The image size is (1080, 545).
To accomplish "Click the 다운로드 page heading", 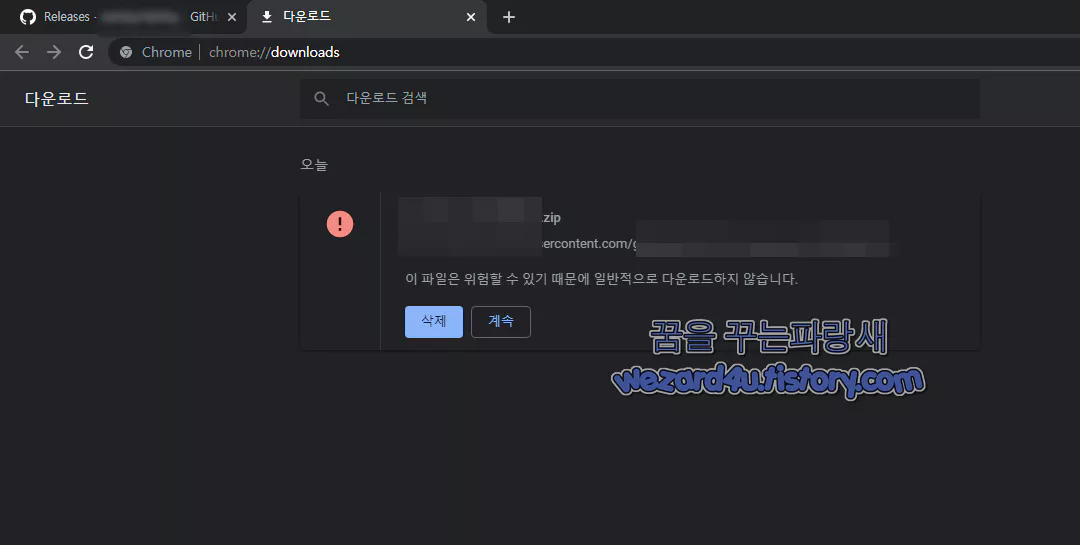I will tap(56, 99).
